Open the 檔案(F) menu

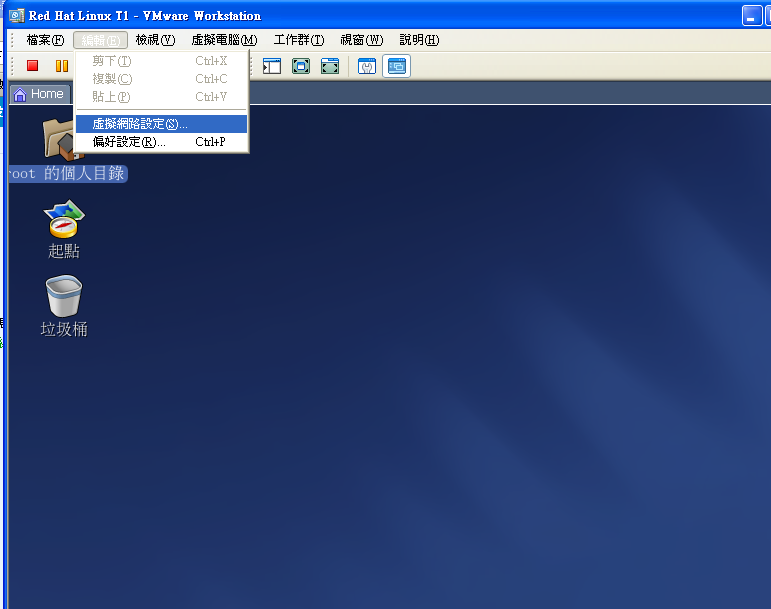tap(45, 40)
